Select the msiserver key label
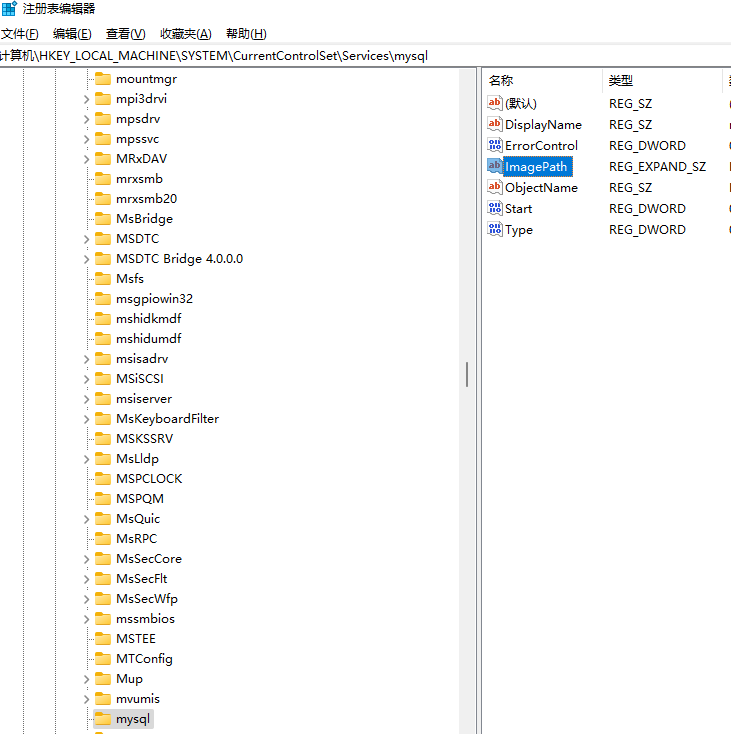Screen dimensions: 731x734 tap(144, 399)
